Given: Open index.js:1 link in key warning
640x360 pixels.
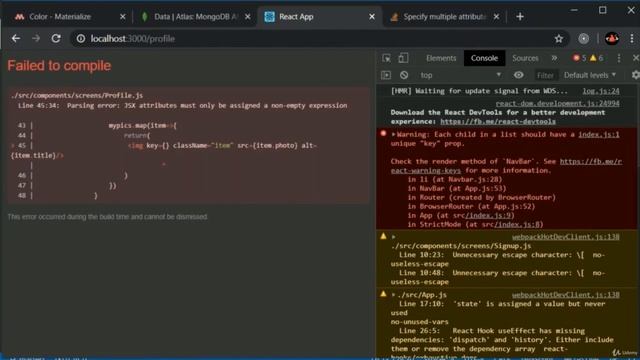Looking at the screenshot, I should (x=599, y=134).
